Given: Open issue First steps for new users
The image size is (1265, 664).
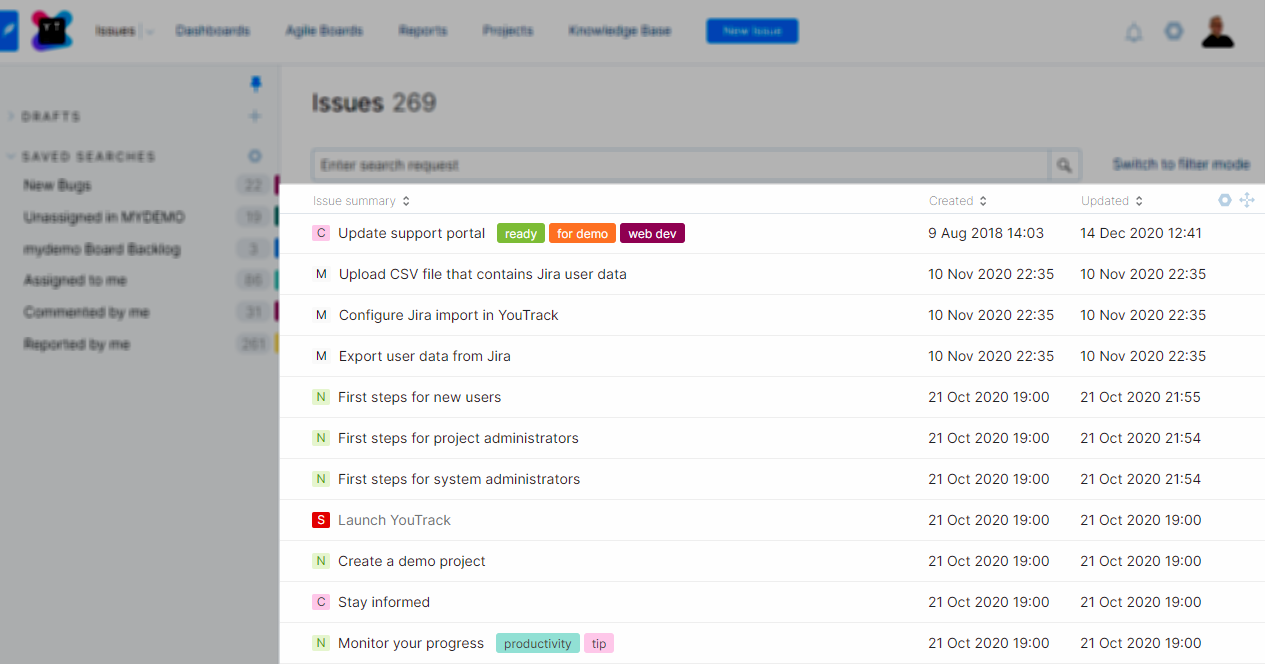Looking at the screenshot, I should pyautogui.click(x=419, y=397).
